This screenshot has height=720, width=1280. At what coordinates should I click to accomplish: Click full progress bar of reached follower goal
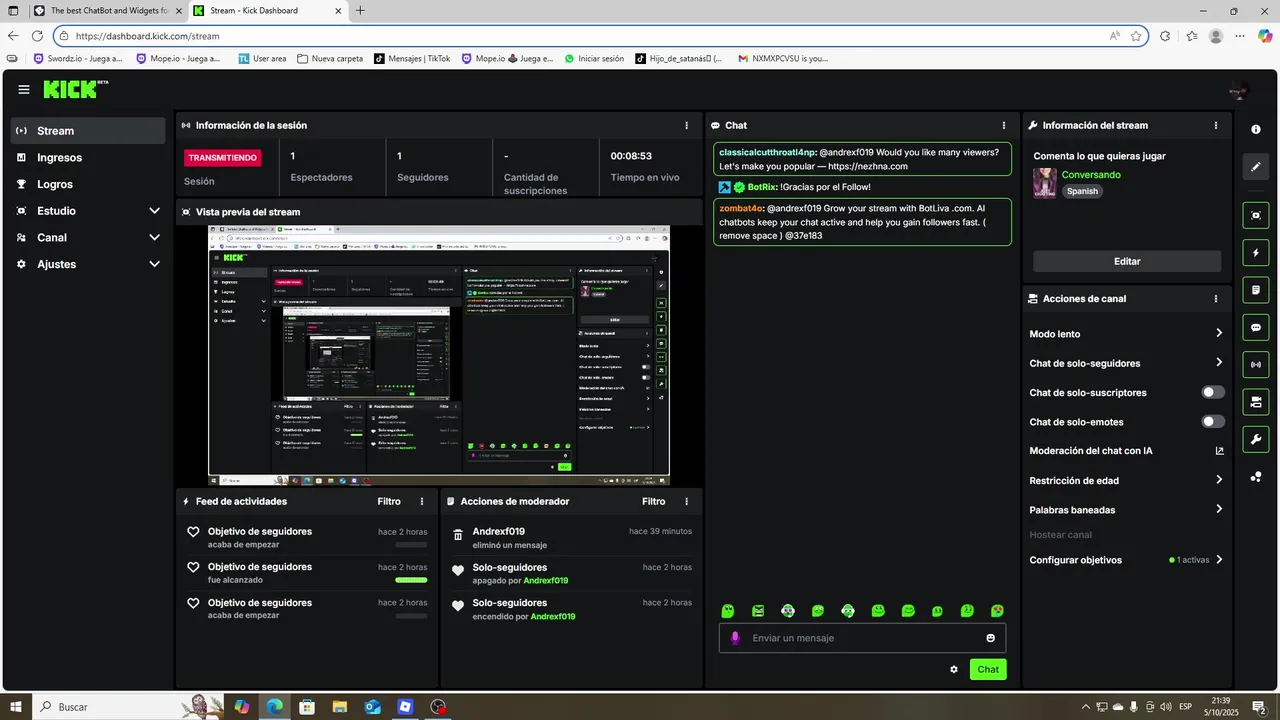[411, 580]
